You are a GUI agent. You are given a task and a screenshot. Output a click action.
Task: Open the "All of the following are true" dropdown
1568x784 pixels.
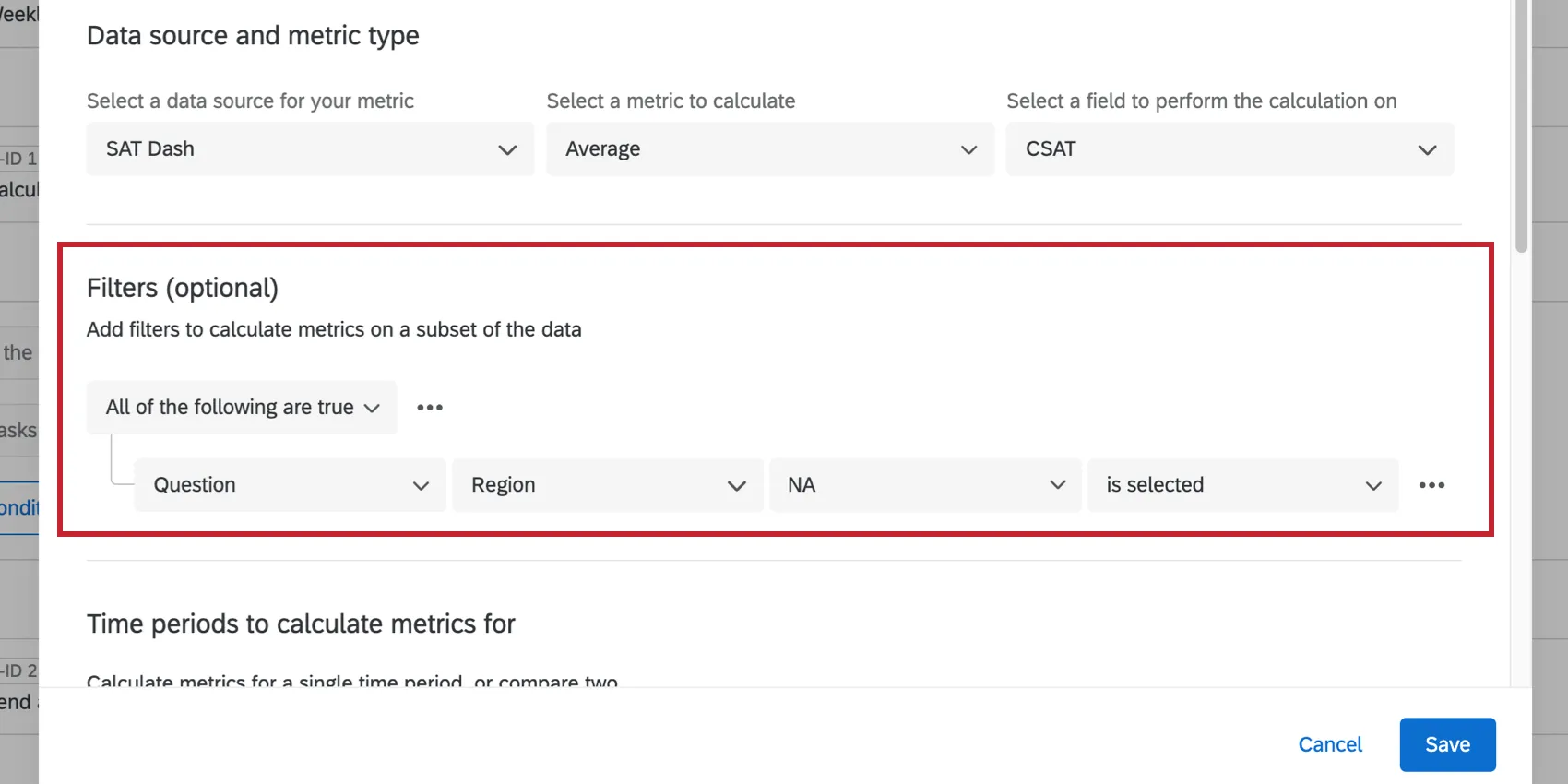242,408
